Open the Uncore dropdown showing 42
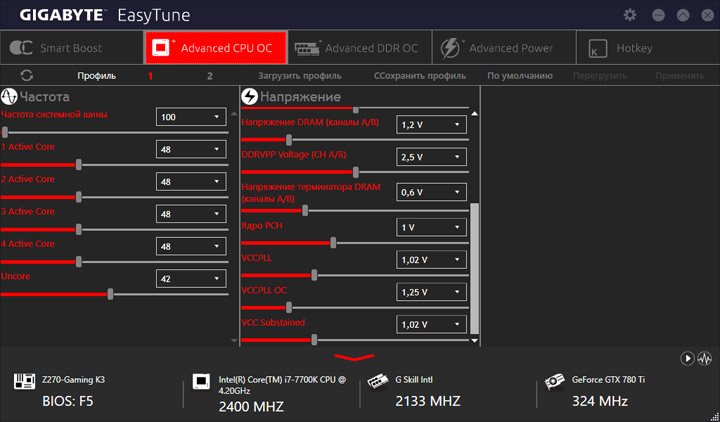The width and height of the screenshot is (720, 422). pos(191,279)
